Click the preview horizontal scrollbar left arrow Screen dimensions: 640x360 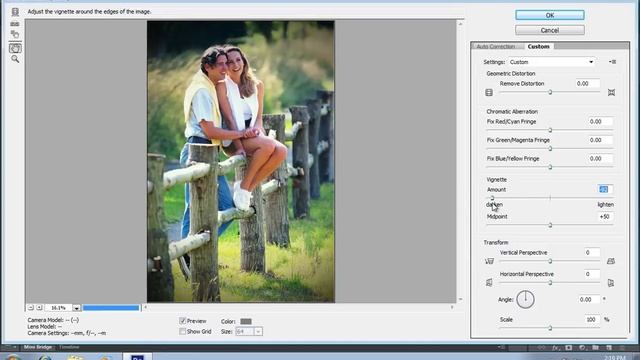tap(145, 307)
